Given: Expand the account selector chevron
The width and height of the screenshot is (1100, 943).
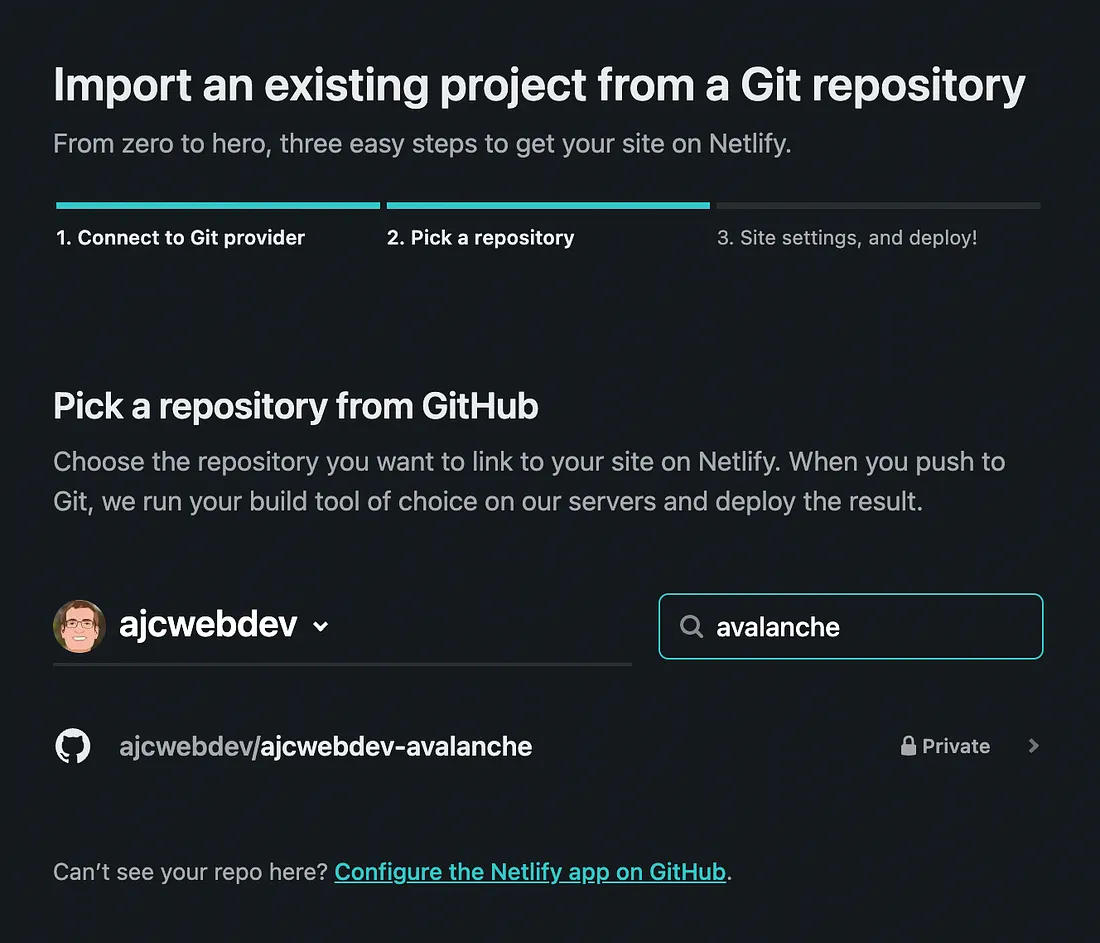Looking at the screenshot, I should (320, 627).
